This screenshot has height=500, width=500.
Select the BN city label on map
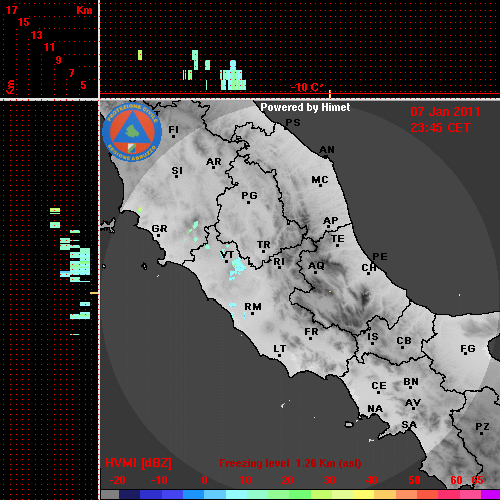pyautogui.click(x=411, y=382)
